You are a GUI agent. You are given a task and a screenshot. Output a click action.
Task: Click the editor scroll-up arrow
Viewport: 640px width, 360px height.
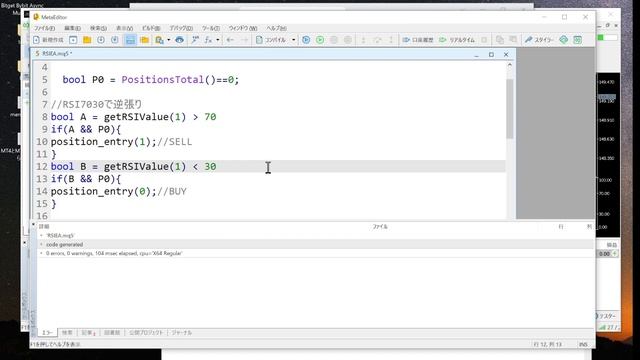(x=510, y=65)
